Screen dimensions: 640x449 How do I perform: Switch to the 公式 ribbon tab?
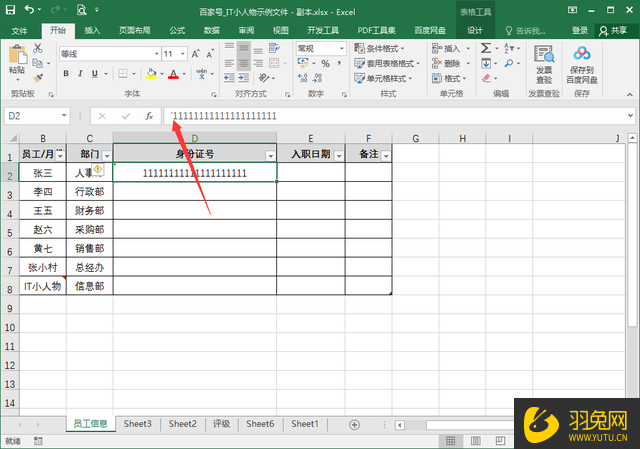tap(177, 31)
